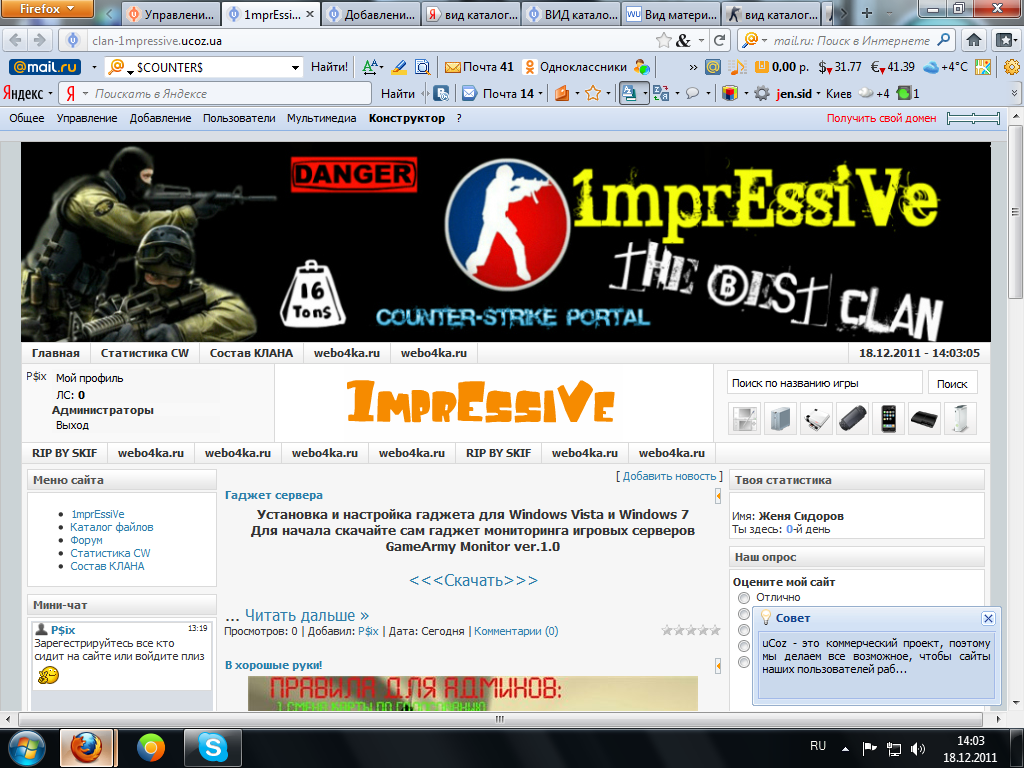Image resolution: width=1024 pixels, height=768 pixels.
Task: Click the highlighter pen icon in Mail.ru toolbar
Action: (x=399, y=67)
